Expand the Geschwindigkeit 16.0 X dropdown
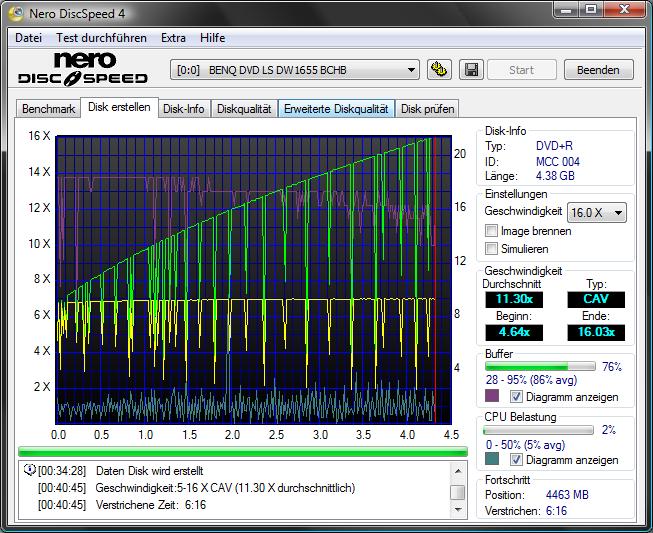 coord(596,212)
